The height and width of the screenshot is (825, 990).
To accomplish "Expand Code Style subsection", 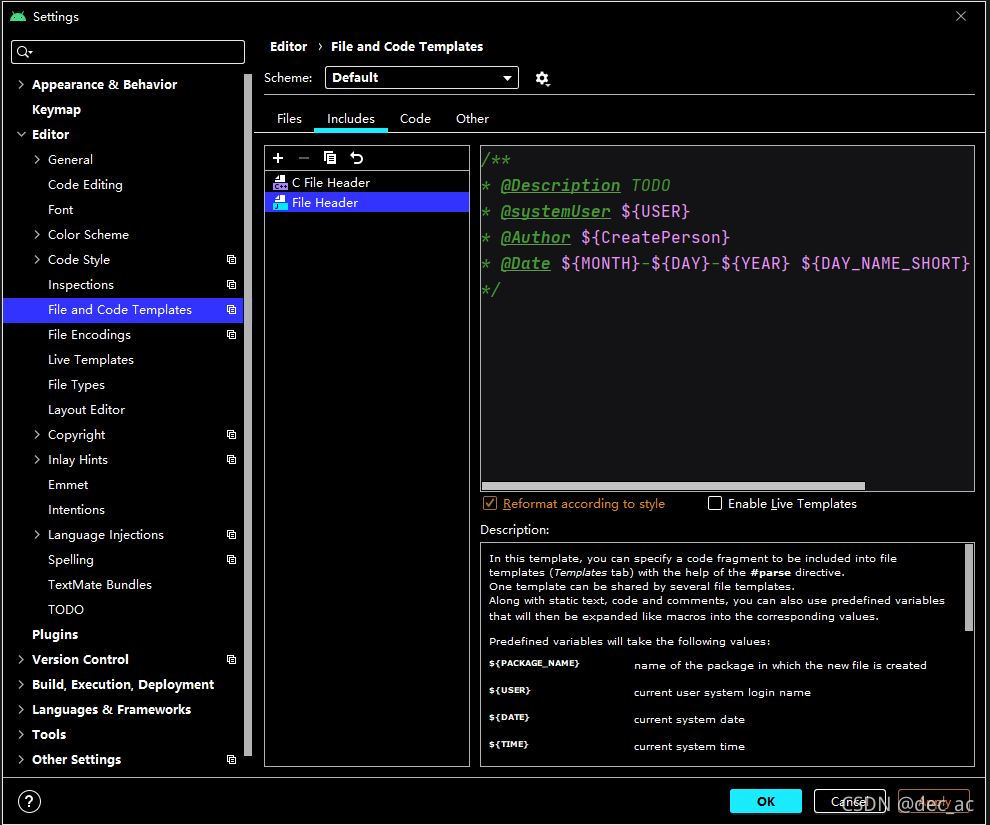I will click(37, 259).
